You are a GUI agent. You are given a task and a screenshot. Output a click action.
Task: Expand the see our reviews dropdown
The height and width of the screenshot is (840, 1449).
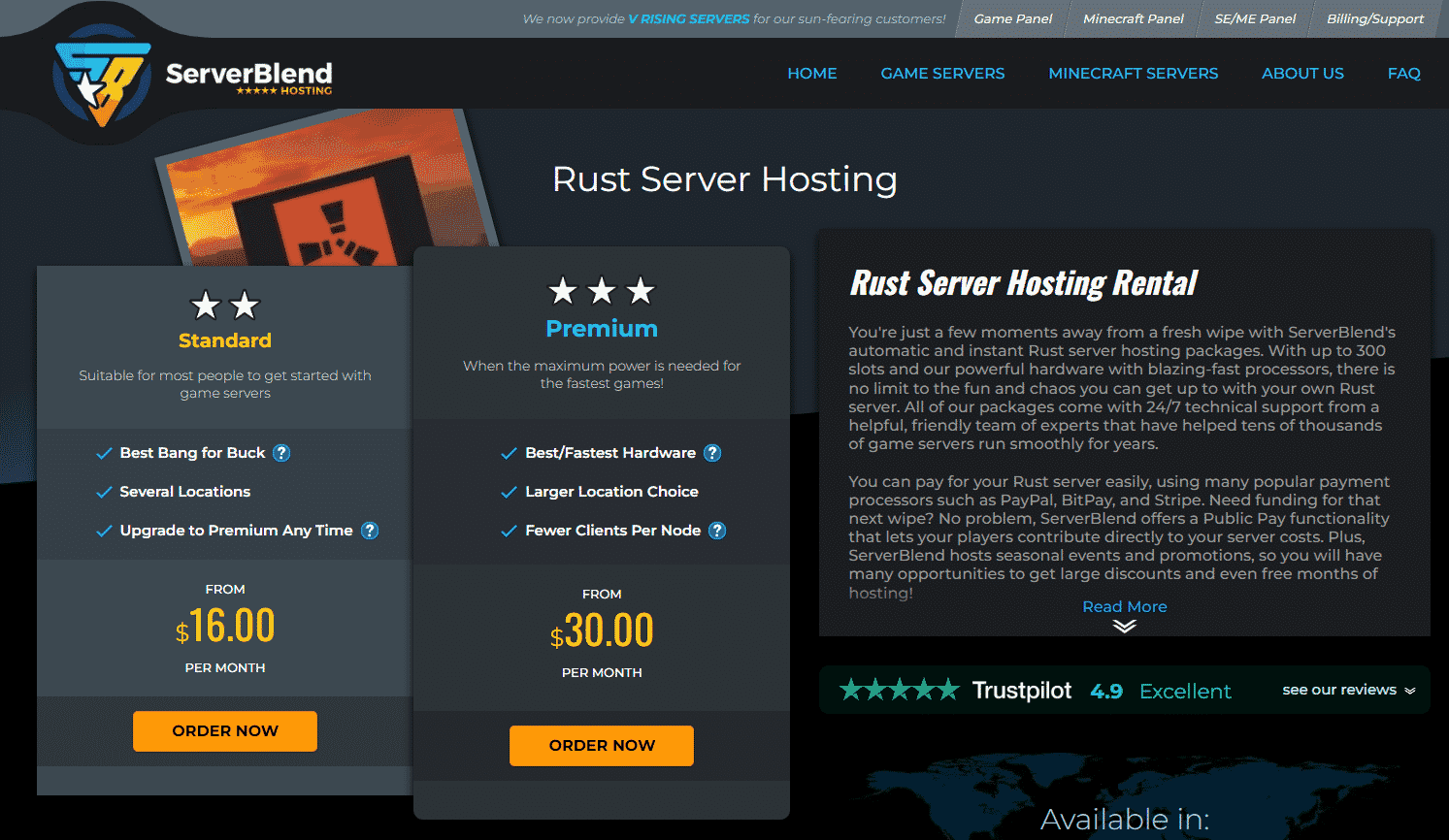click(1349, 690)
